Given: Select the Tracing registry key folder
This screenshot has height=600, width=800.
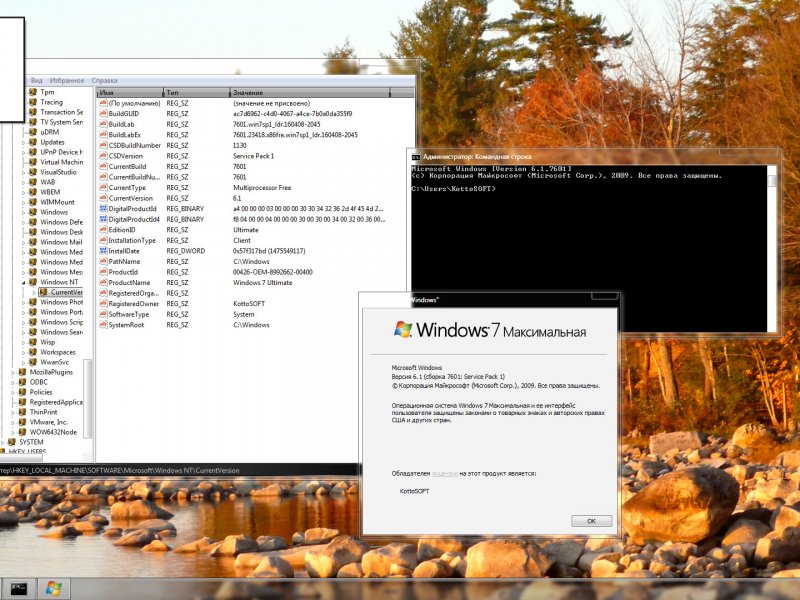Looking at the screenshot, I should coord(52,102).
